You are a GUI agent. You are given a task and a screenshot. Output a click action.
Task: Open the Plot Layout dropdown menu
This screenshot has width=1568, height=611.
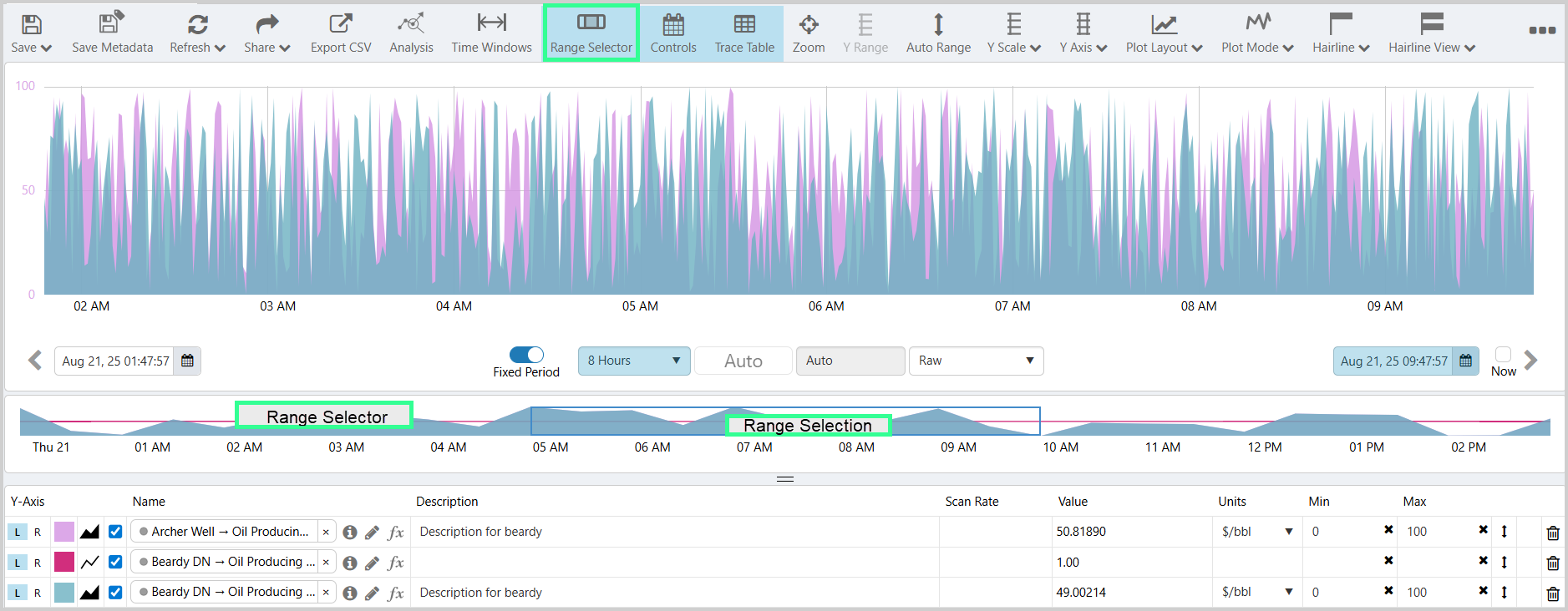click(1164, 33)
